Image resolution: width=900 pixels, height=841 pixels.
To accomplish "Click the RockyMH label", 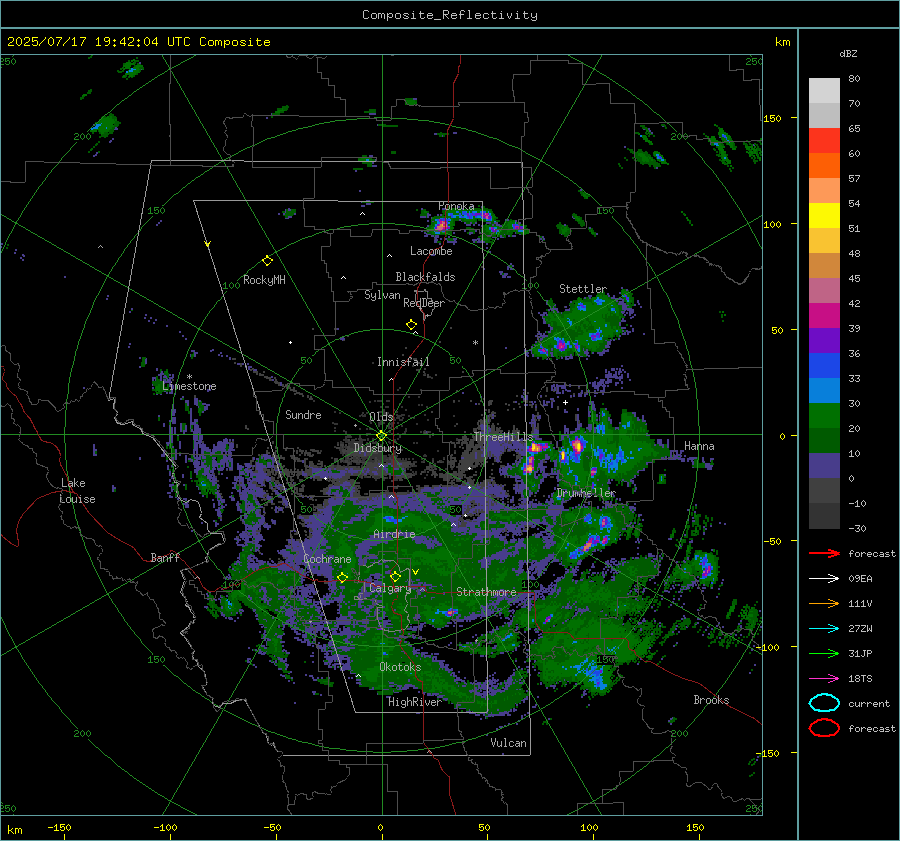I will (264, 280).
